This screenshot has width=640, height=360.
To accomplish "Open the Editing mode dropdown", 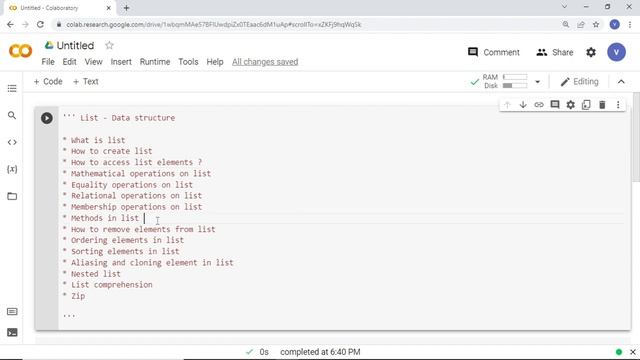I will pos(579,82).
